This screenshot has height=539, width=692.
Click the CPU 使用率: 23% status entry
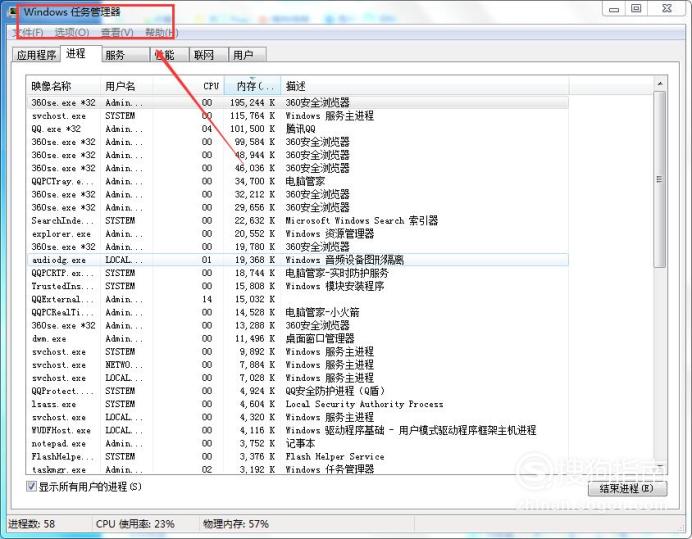[135, 524]
